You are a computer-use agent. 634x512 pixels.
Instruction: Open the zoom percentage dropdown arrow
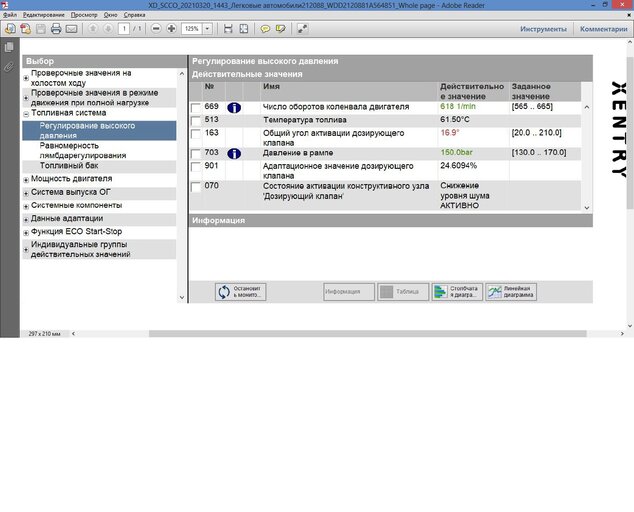(x=207, y=29)
